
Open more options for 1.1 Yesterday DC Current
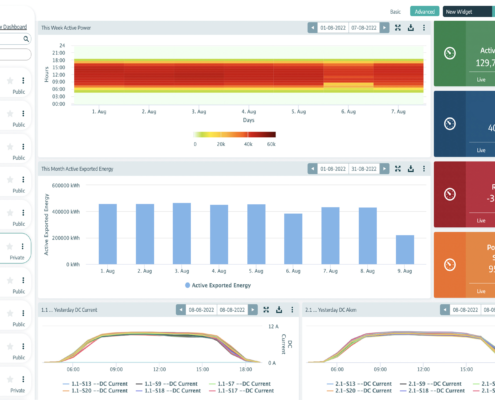[x=292, y=310]
